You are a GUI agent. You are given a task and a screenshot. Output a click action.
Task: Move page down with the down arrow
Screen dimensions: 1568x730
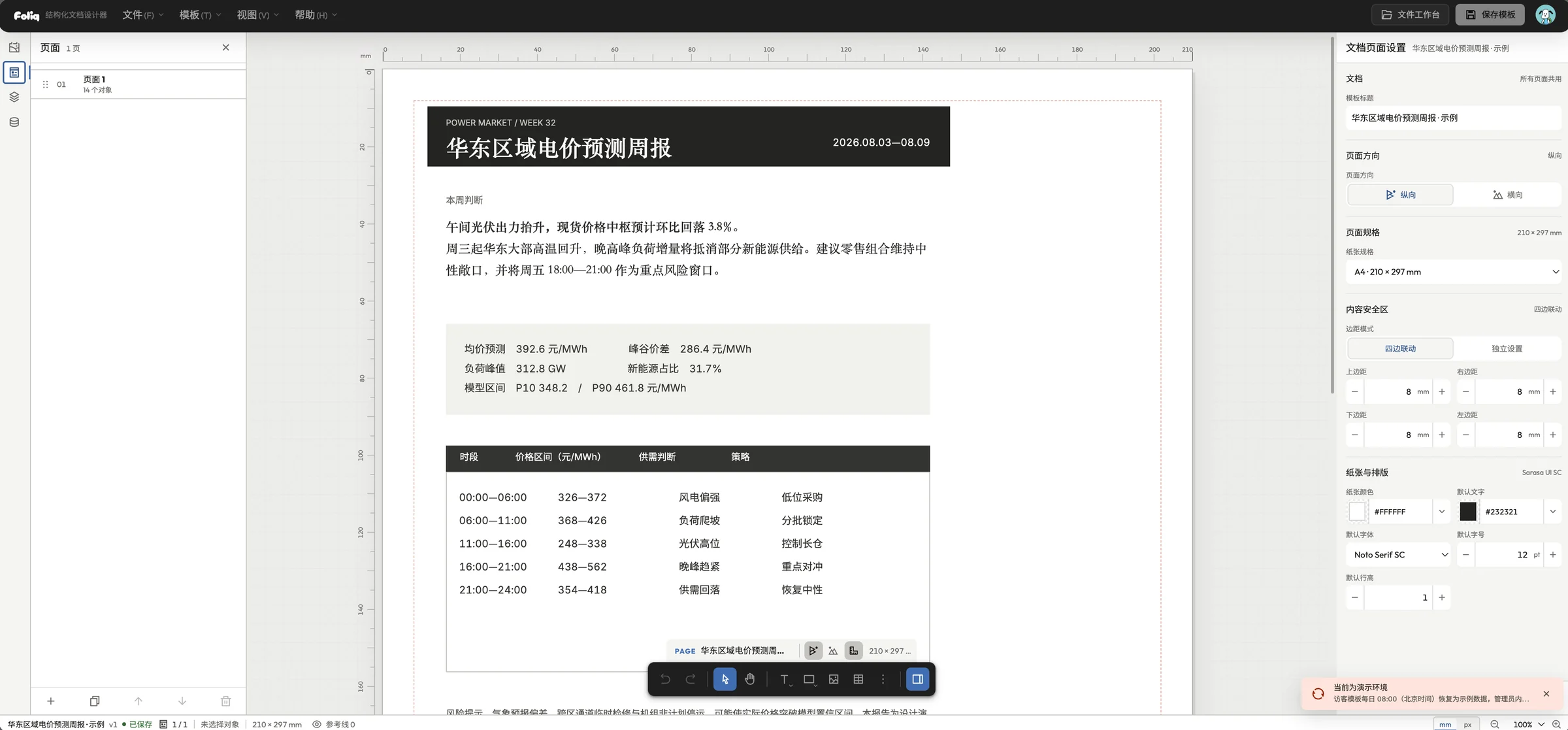[182, 701]
